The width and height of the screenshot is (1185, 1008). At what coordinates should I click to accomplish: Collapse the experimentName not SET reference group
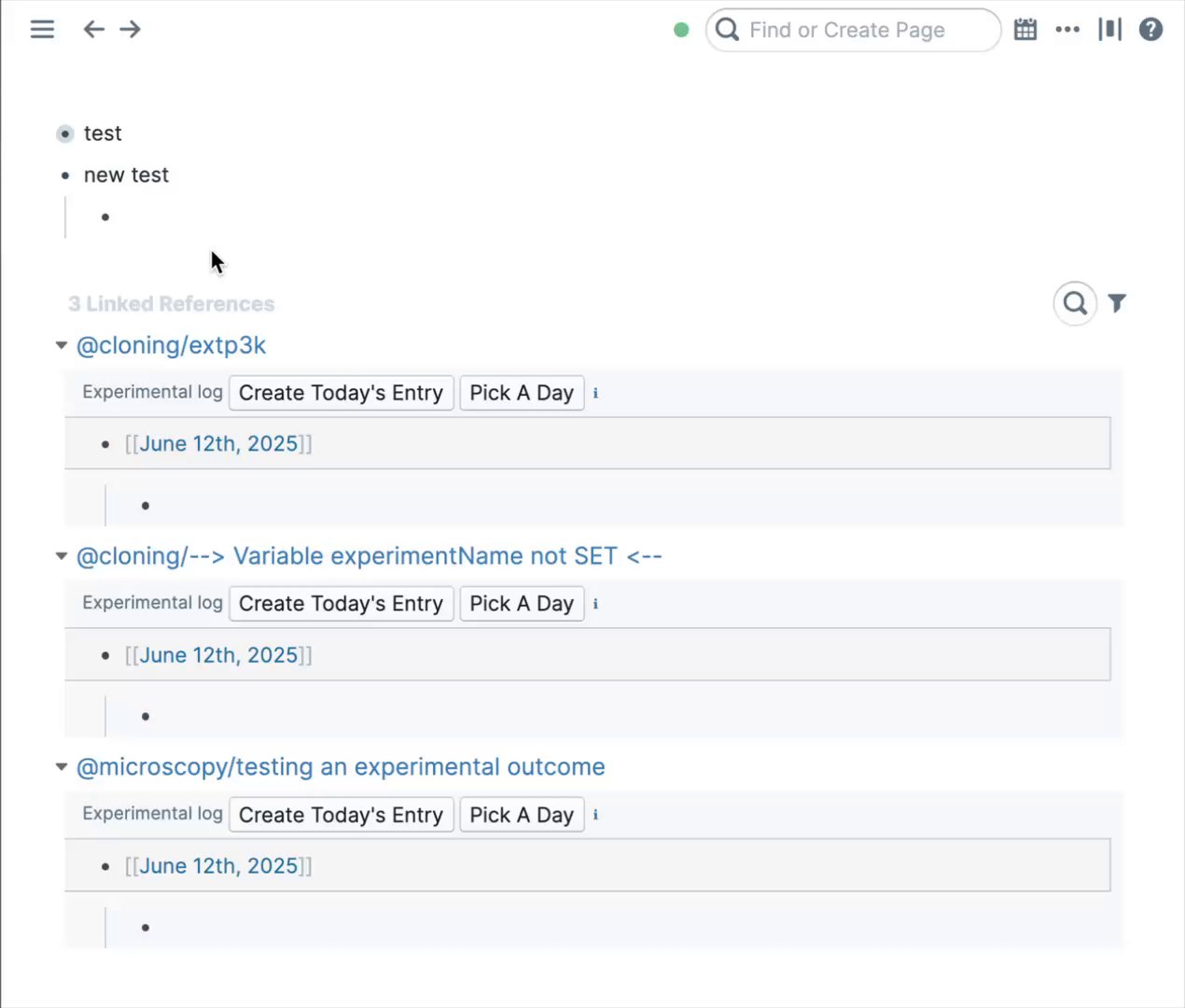click(x=62, y=556)
